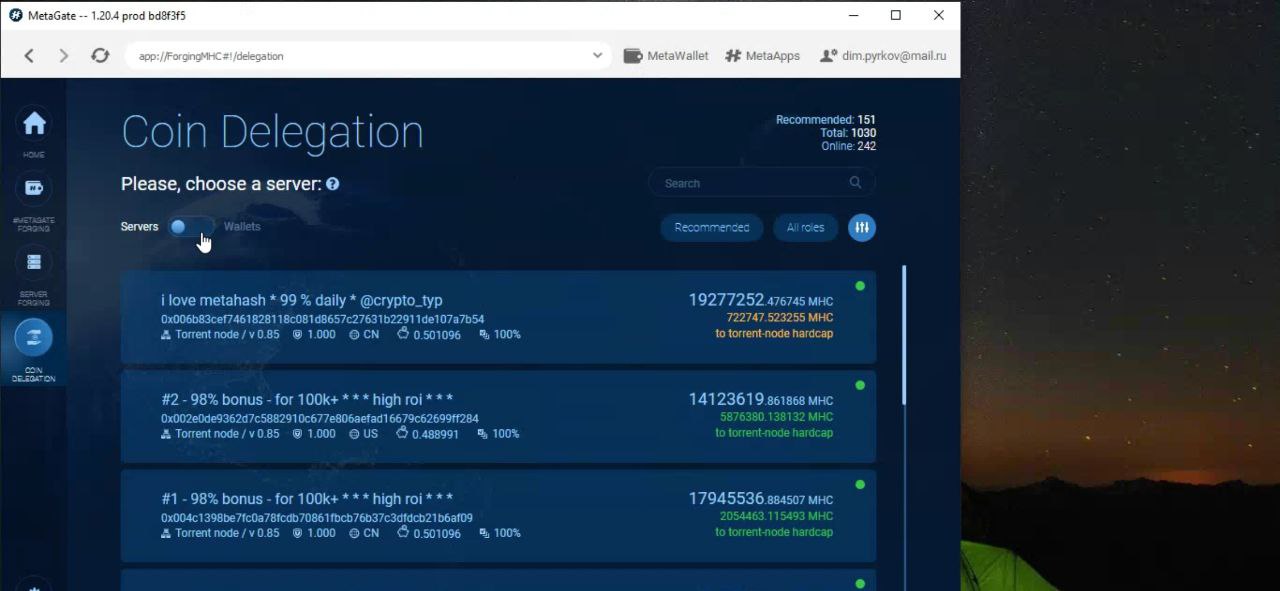Click the Wallets label next to toggle
The width and height of the screenshot is (1280, 591).
242,227
